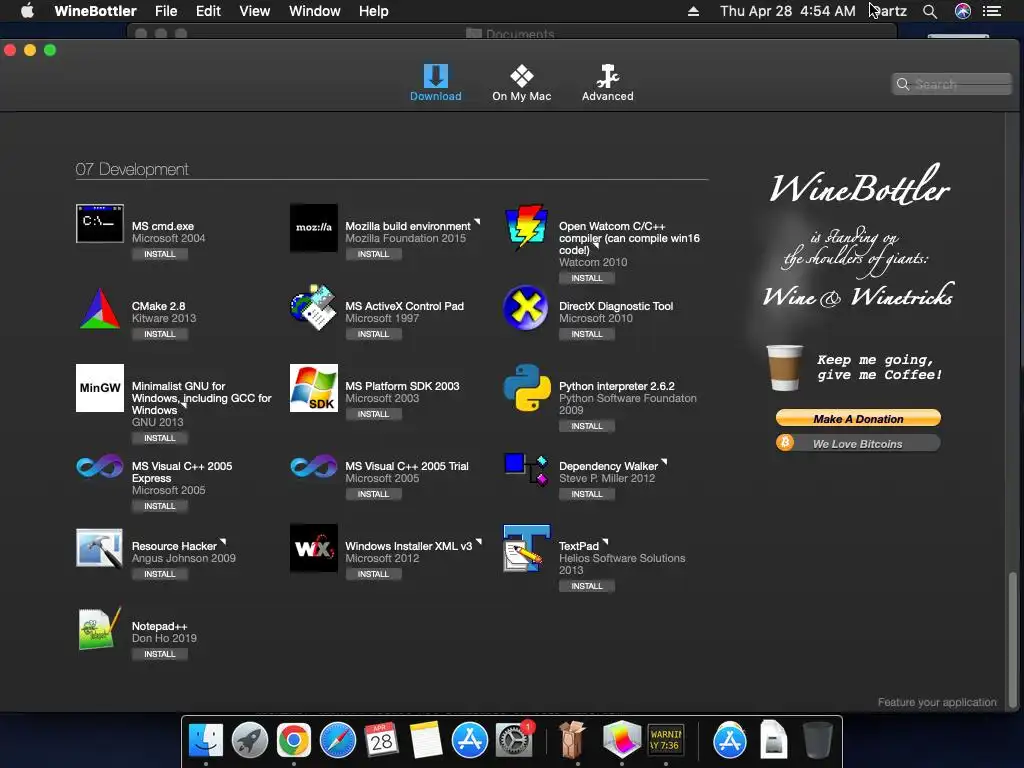1024x768 pixels.
Task: Install MS cmd.exe
Action: tap(159, 254)
